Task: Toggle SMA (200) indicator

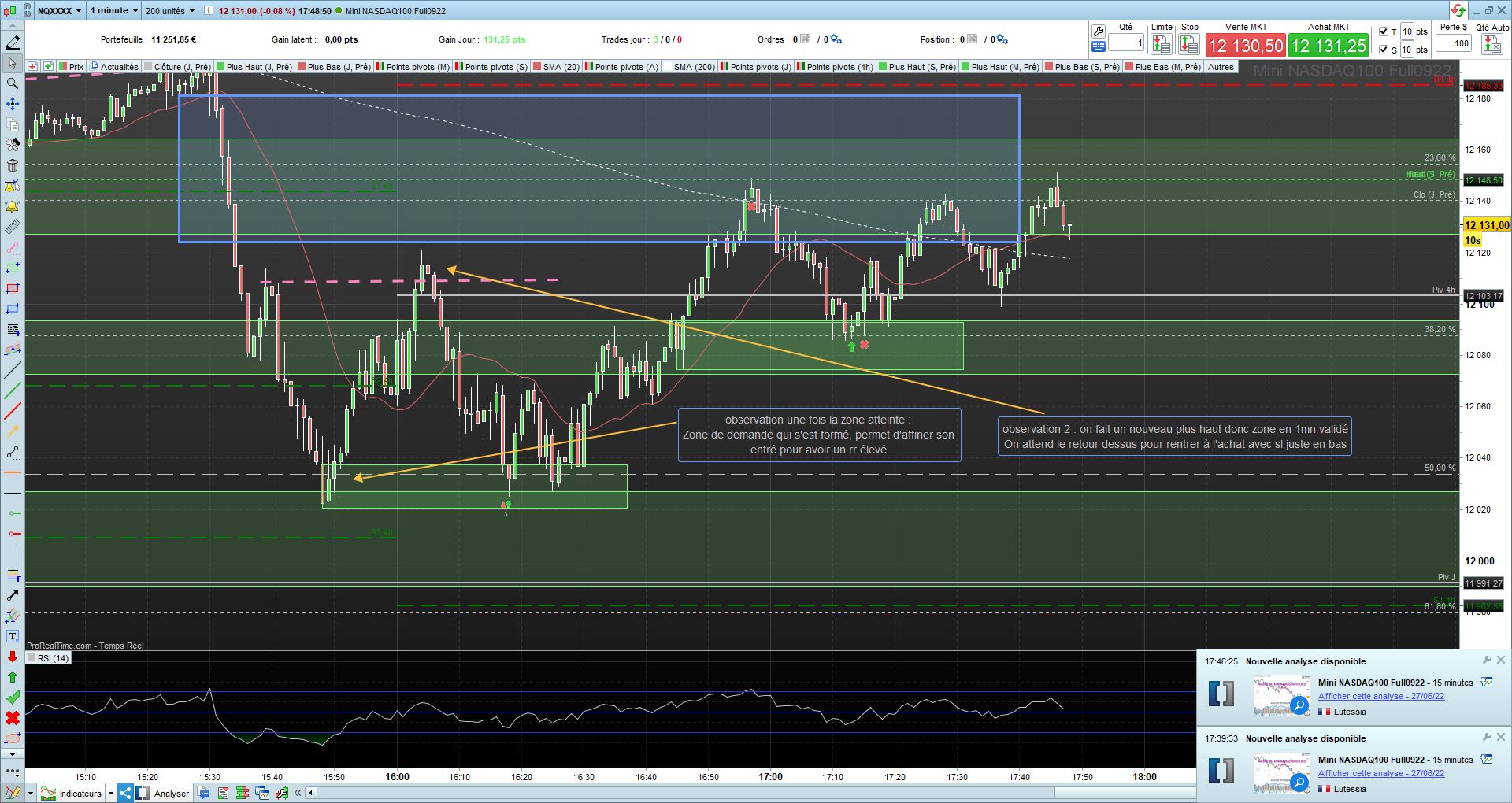Action: 689,67
